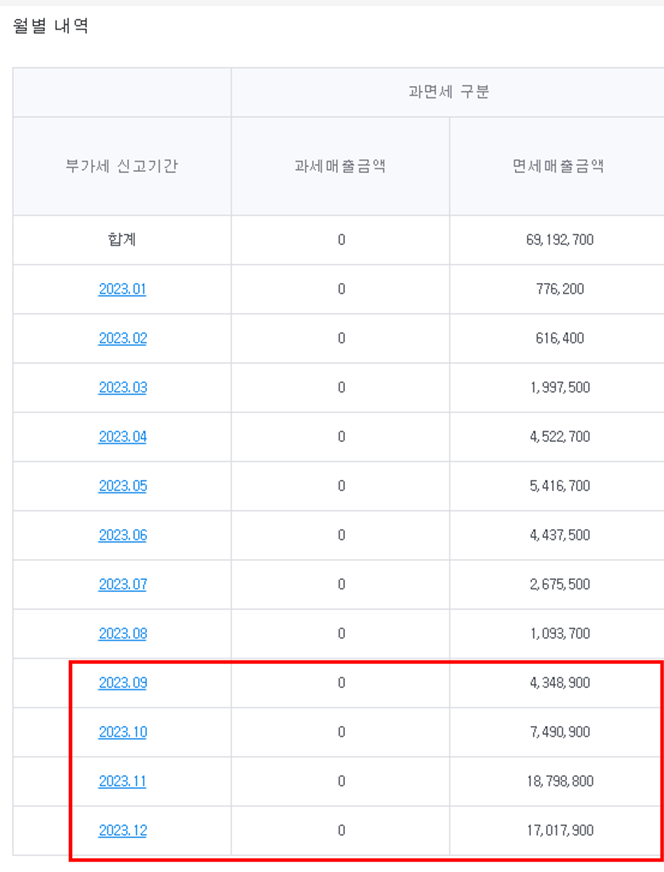Open the 2023.10 reporting period link
664x872 pixels.
123,732
